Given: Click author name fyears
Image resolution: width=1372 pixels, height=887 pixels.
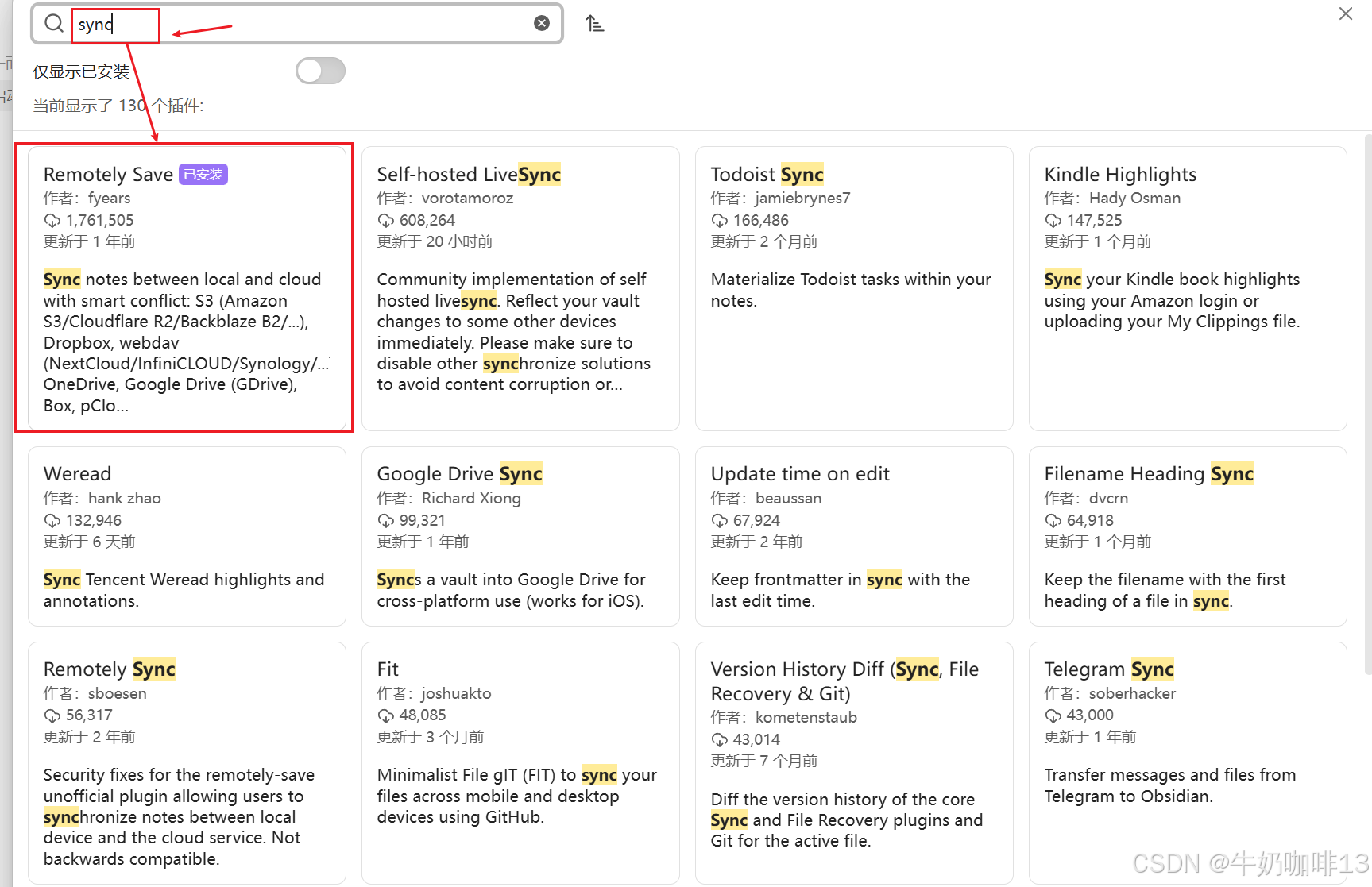Looking at the screenshot, I should click(x=109, y=199).
